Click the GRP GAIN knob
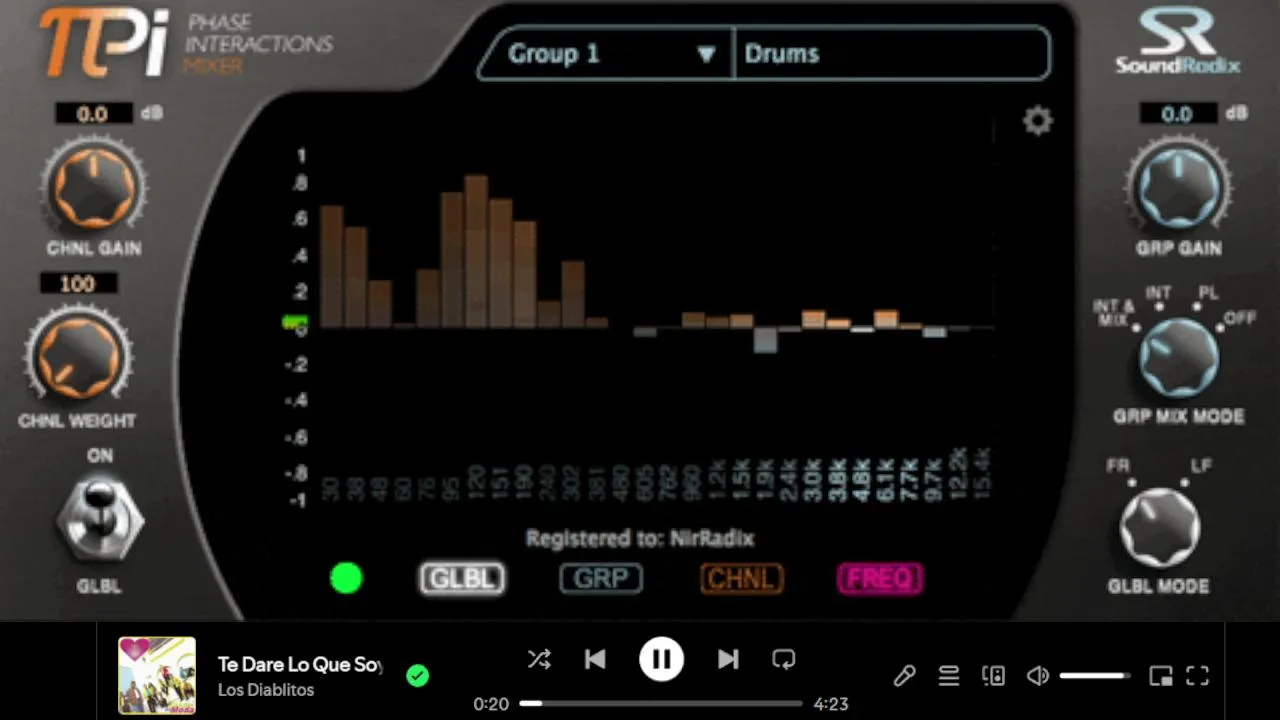This screenshot has width=1280, height=720. point(1178,187)
